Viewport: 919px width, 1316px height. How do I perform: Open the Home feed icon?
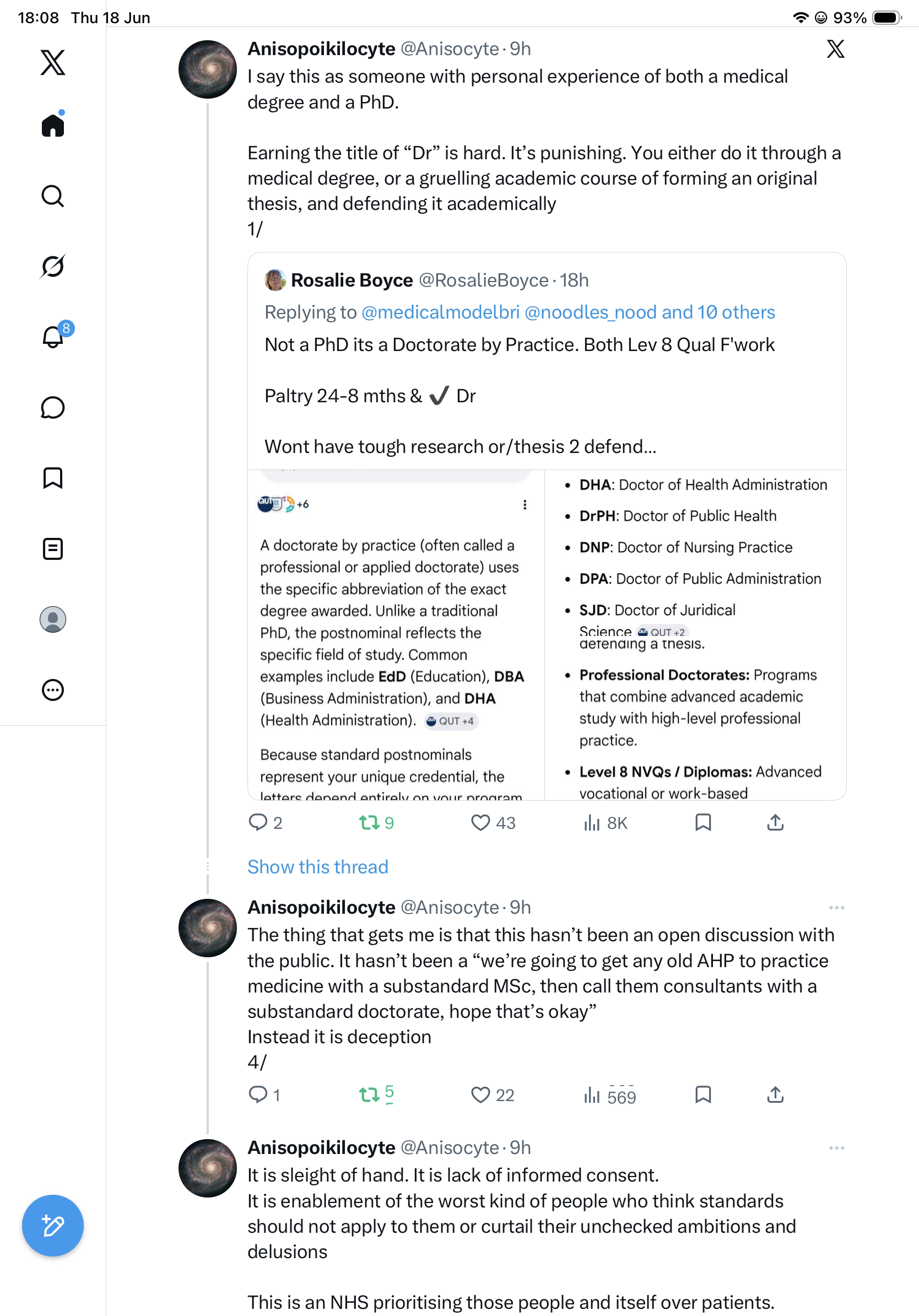click(53, 125)
